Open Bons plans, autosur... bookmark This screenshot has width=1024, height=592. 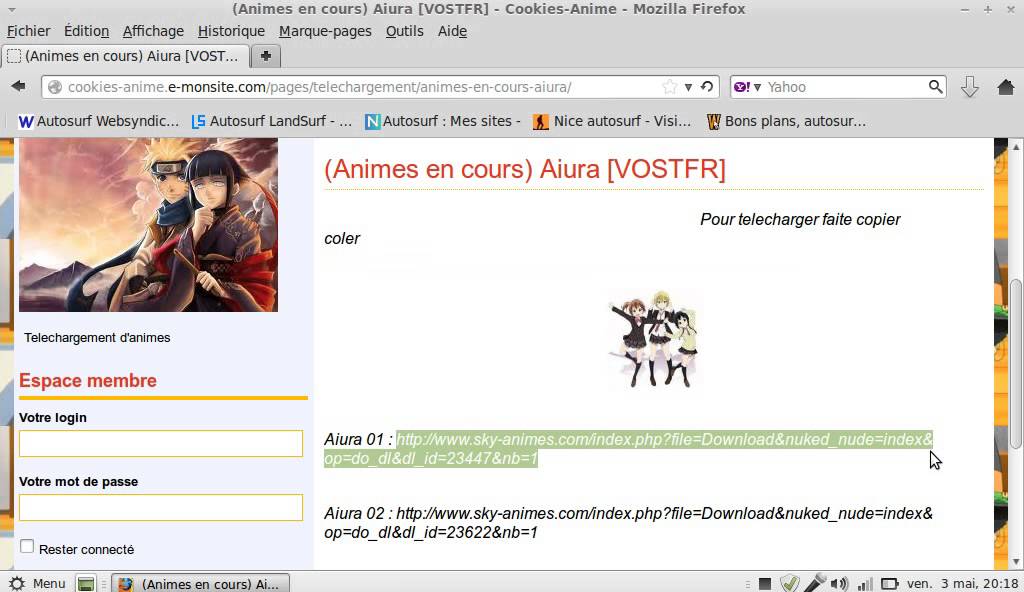(x=786, y=122)
